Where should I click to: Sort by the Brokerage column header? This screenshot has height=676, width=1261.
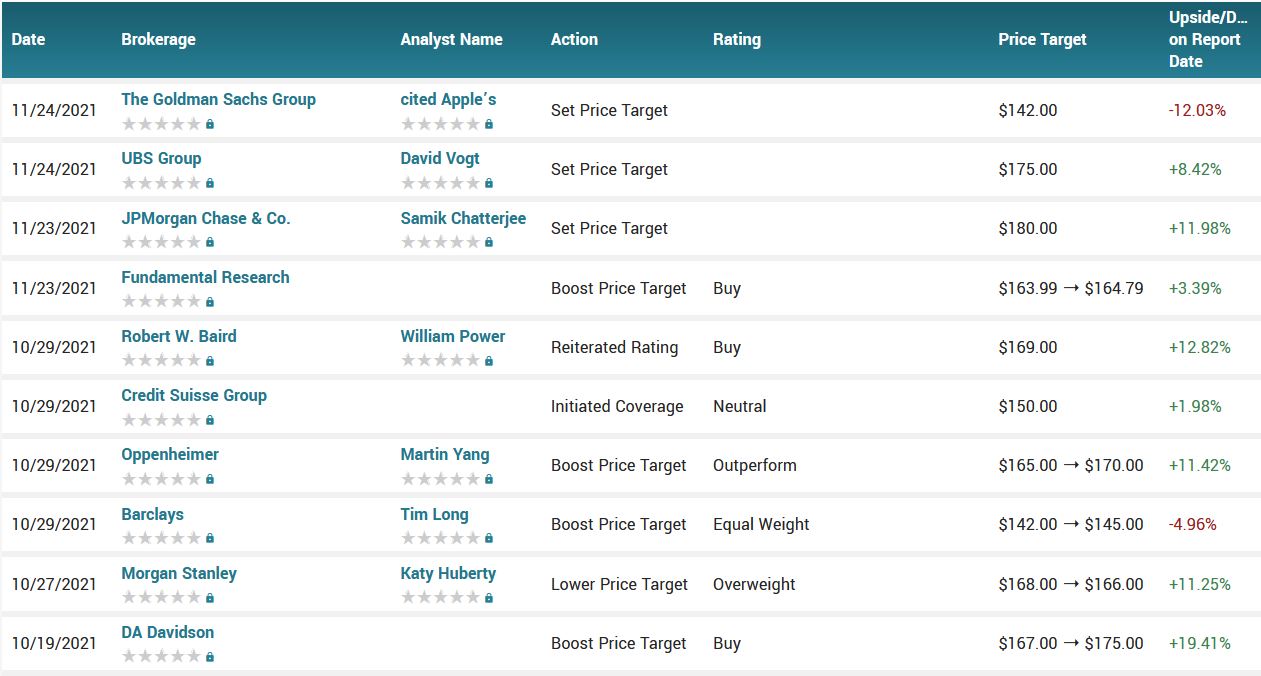pyautogui.click(x=158, y=40)
